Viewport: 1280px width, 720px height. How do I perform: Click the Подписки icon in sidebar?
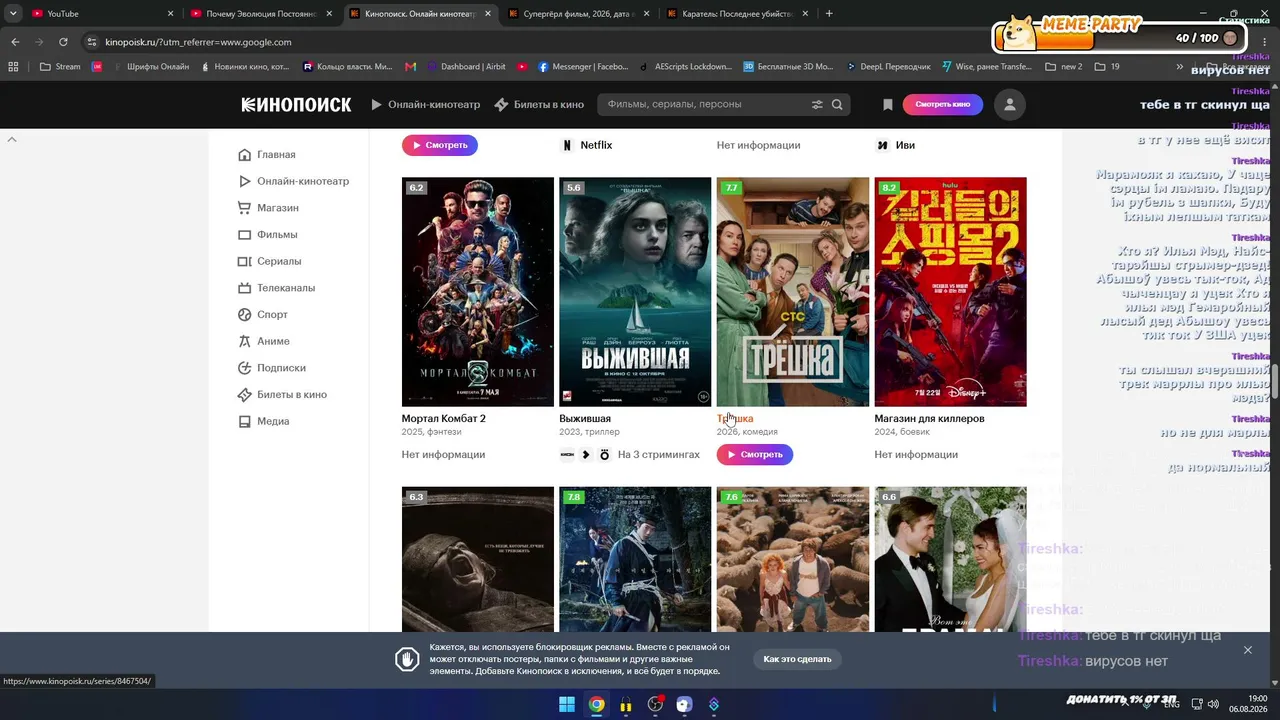pyautogui.click(x=244, y=368)
